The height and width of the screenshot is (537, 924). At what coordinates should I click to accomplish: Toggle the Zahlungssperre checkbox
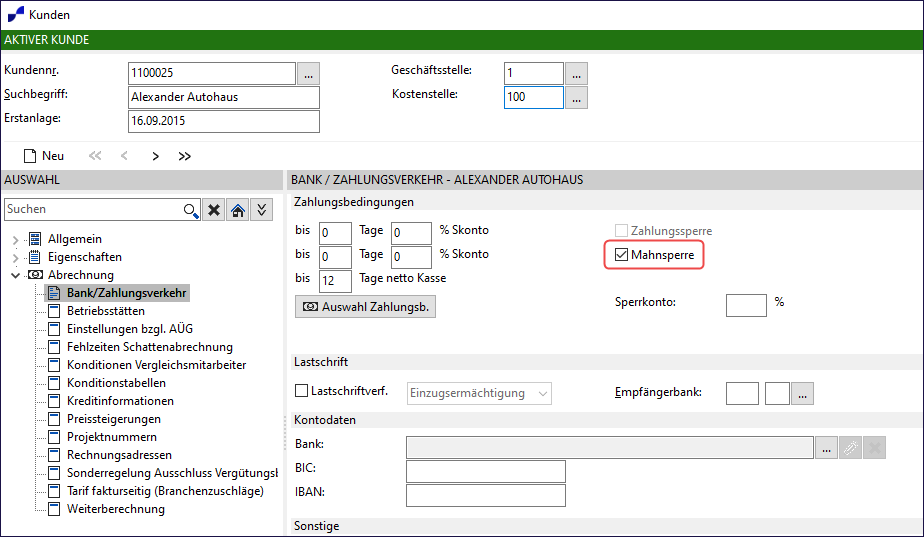coord(621,231)
